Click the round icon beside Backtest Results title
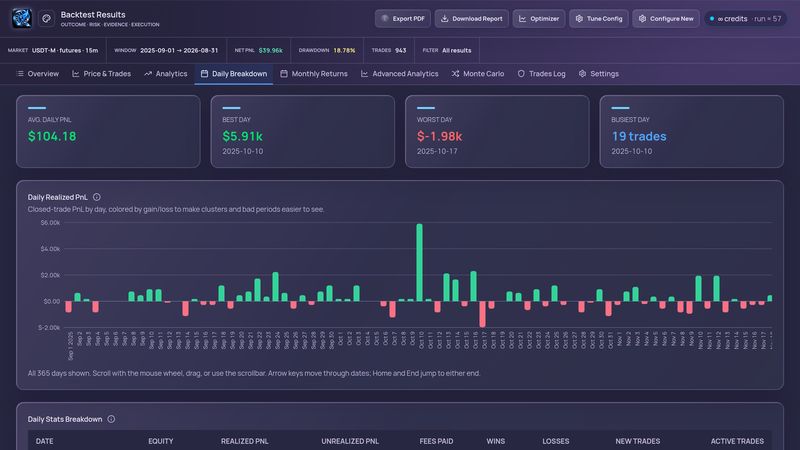 click(x=46, y=18)
